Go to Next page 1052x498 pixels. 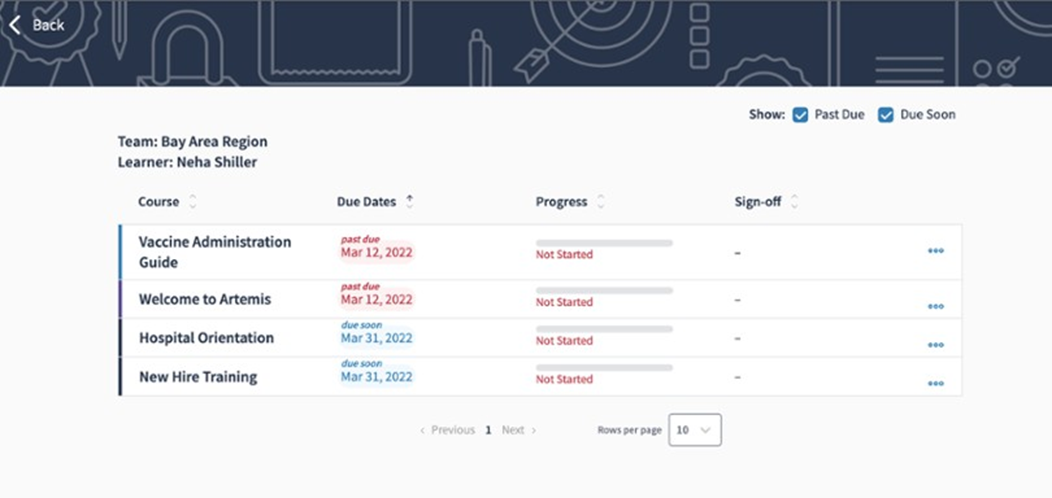pyautogui.click(x=518, y=430)
